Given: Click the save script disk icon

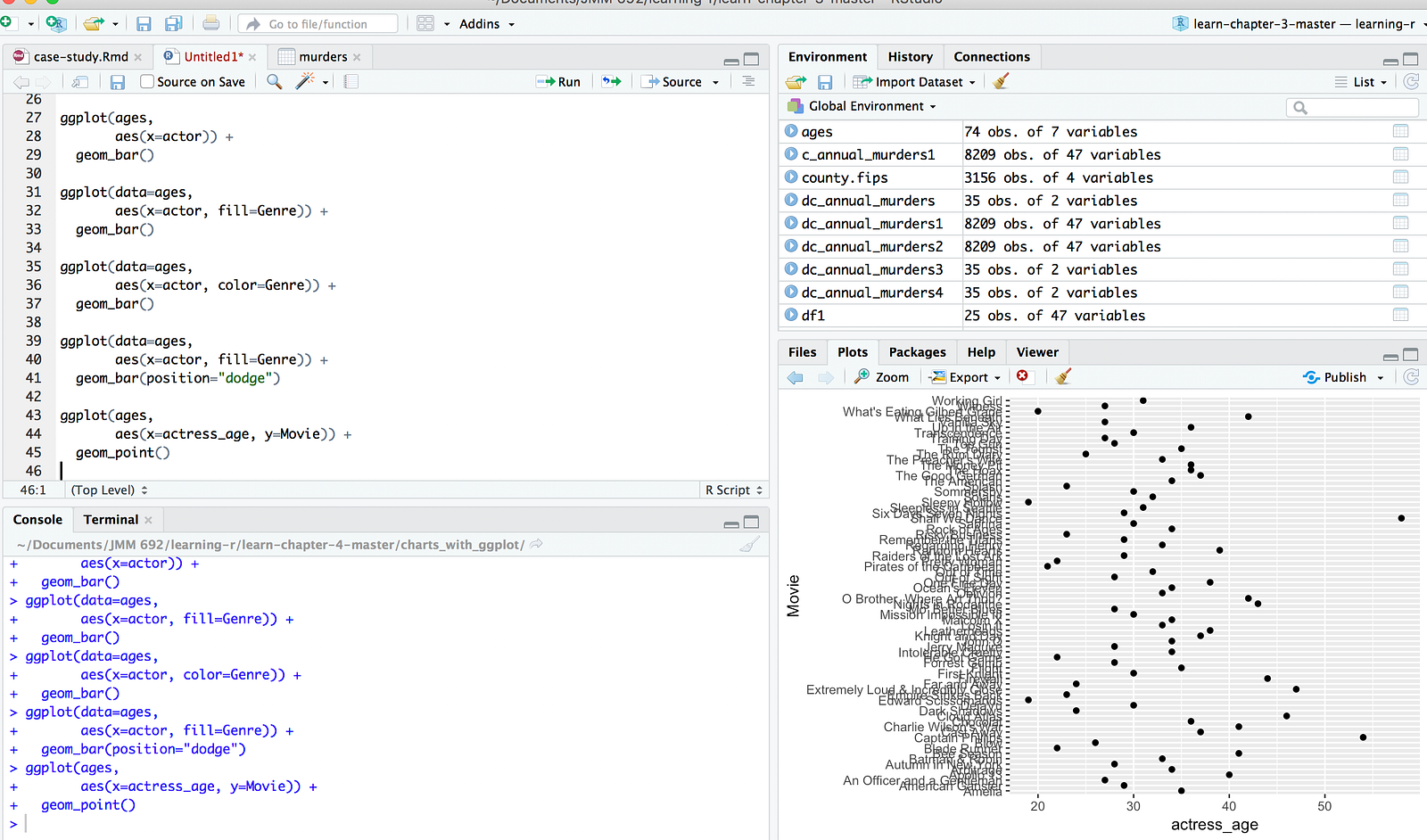Looking at the screenshot, I should (x=118, y=82).
